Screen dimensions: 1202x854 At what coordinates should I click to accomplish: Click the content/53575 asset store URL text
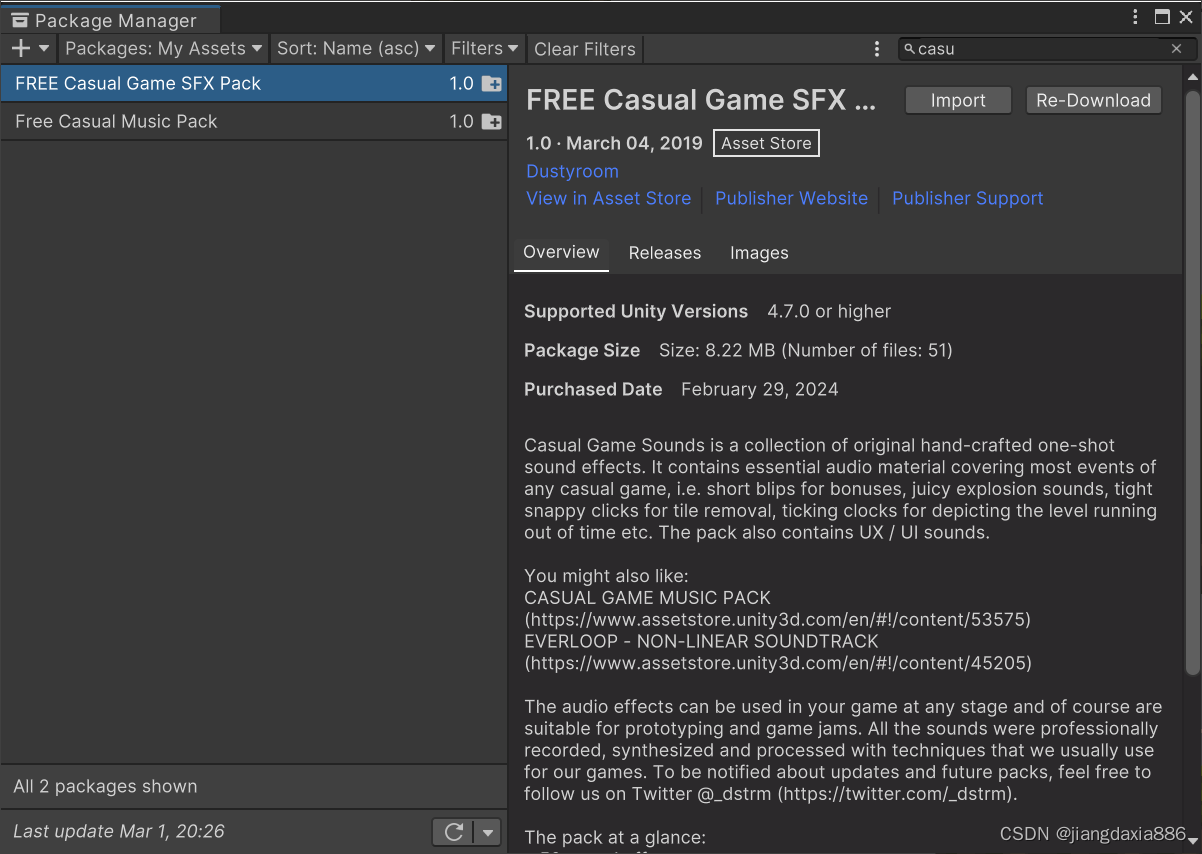pyautogui.click(x=778, y=619)
